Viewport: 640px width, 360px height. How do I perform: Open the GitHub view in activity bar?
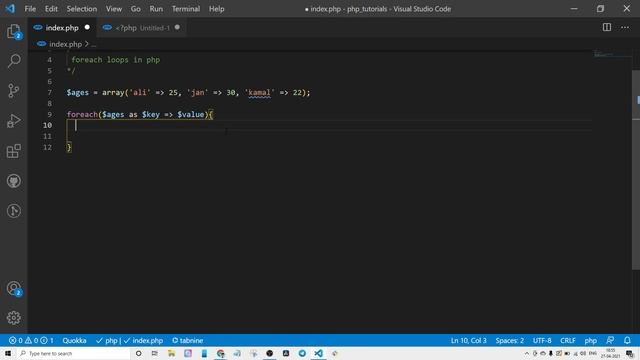(x=14, y=181)
